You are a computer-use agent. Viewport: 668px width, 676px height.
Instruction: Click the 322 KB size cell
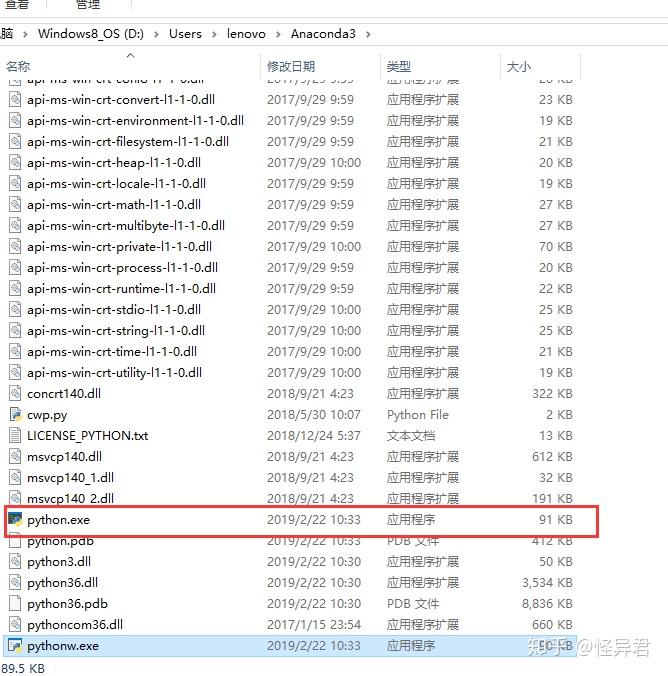[552, 394]
